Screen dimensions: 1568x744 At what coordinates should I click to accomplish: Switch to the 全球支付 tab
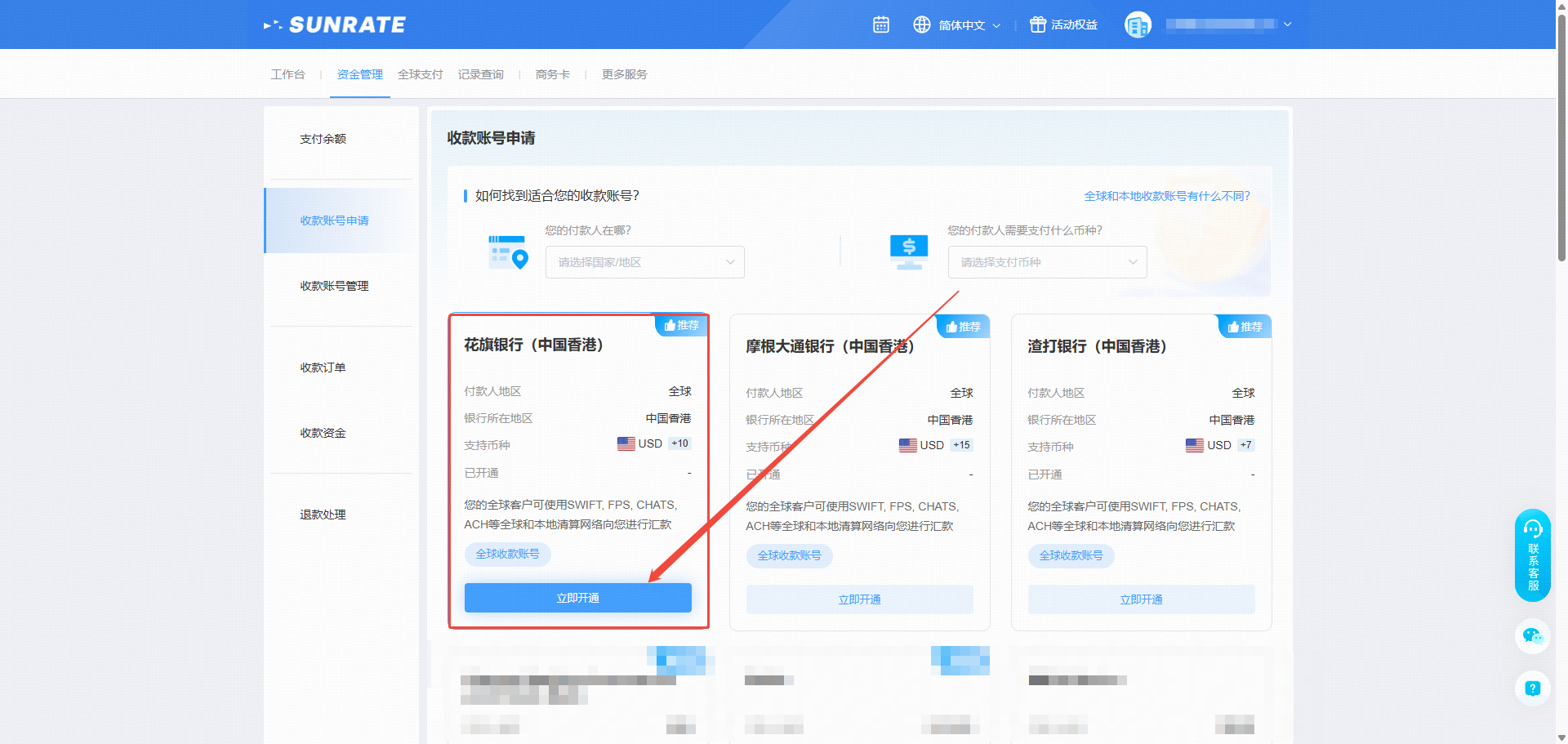click(420, 74)
